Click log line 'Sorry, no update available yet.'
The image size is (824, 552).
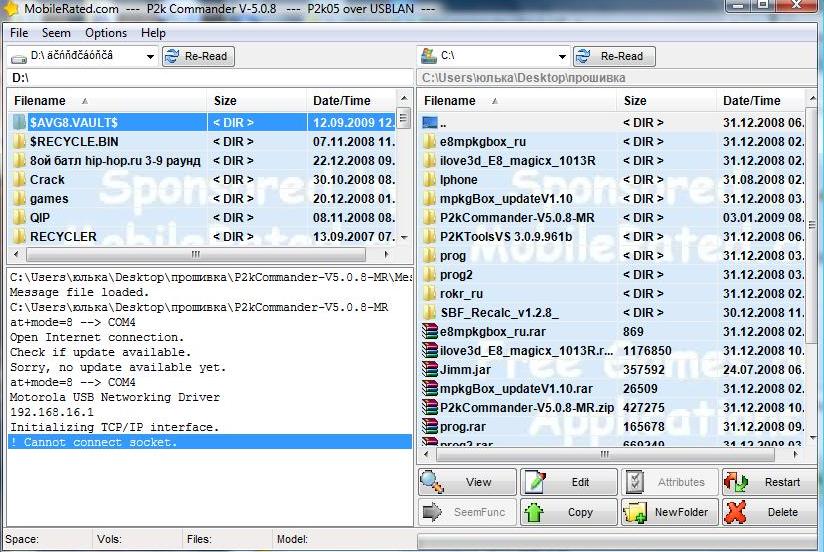tap(118, 367)
